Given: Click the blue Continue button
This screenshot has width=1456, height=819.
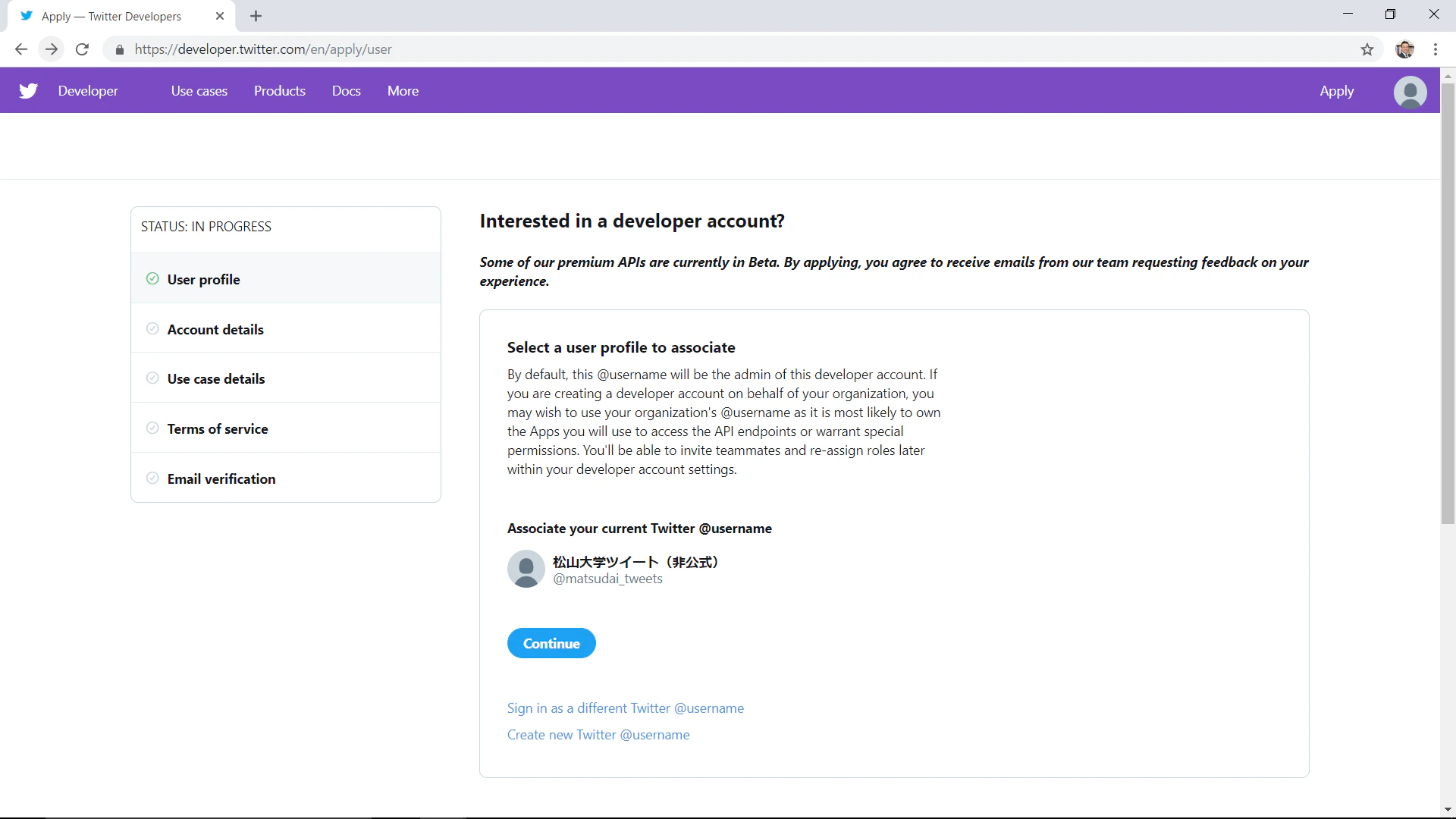Looking at the screenshot, I should pyautogui.click(x=551, y=643).
